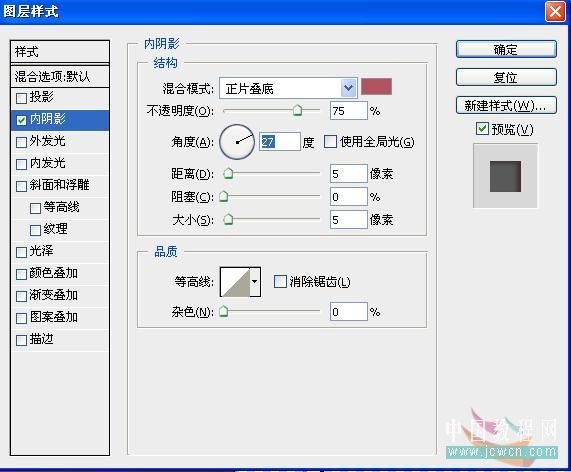
Task: Click the 角度 angle dial
Action: 237,142
